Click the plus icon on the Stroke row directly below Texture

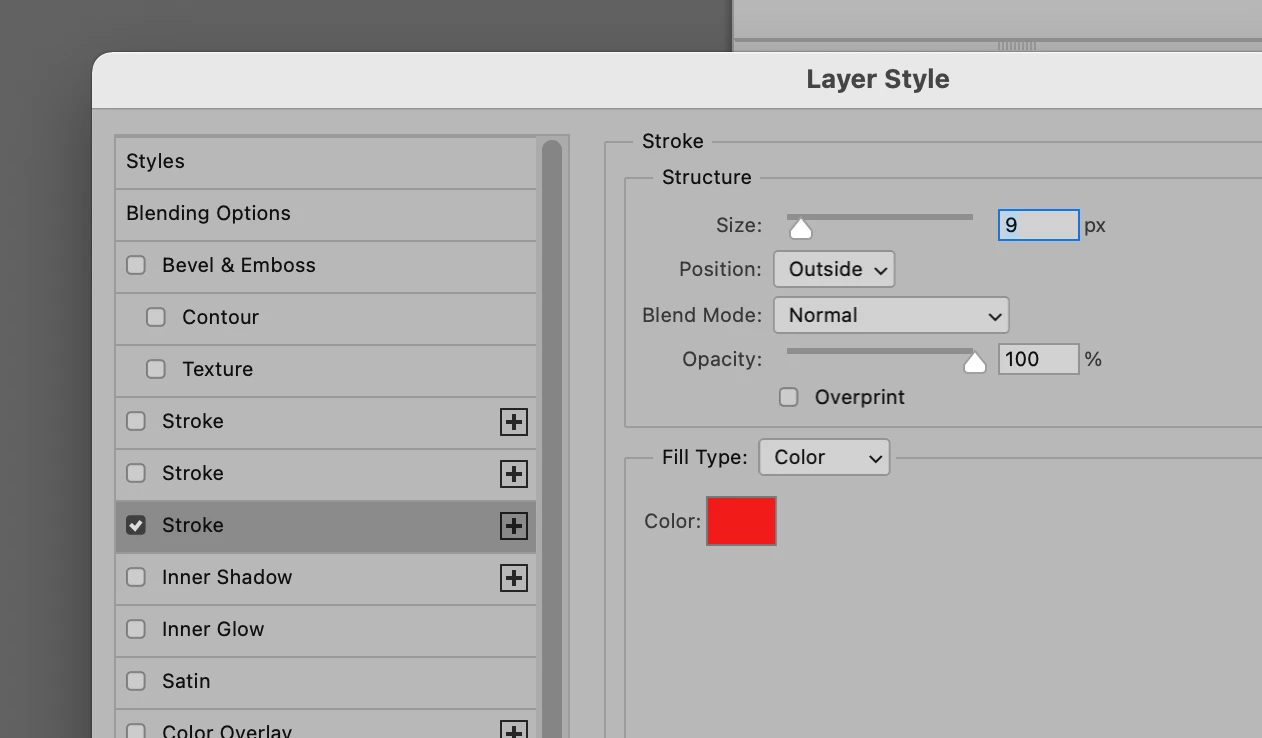pyautogui.click(x=513, y=422)
